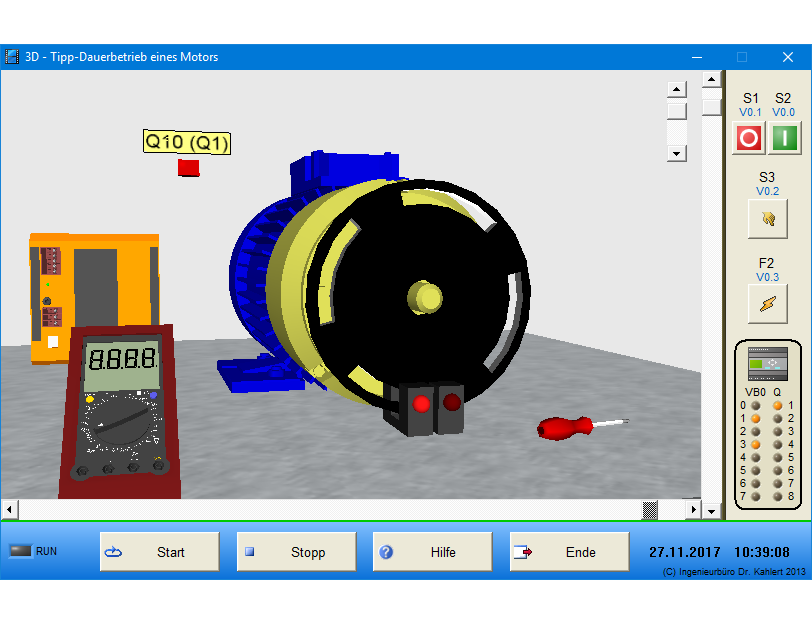
Task: Click the application icon in title bar
Action: [12, 56]
